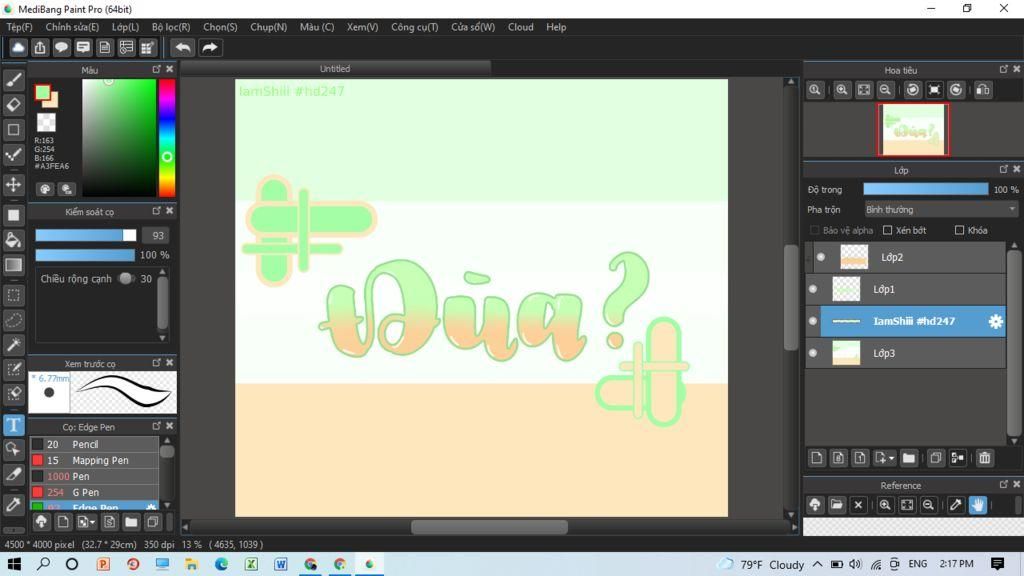Image resolution: width=1024 pixels, height=576 pixels.
Task: Select the Mapping Pen brush
Action: tap(100, 461)
